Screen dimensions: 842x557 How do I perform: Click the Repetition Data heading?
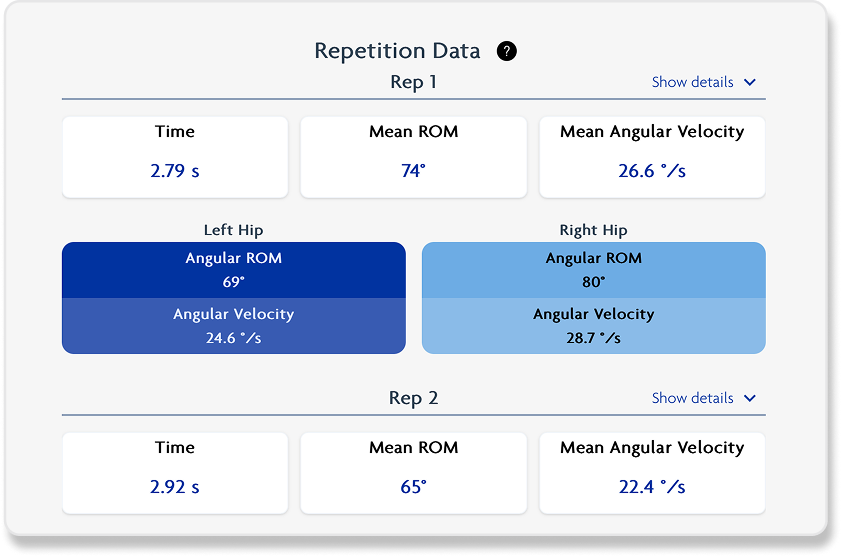coord(397,51)
